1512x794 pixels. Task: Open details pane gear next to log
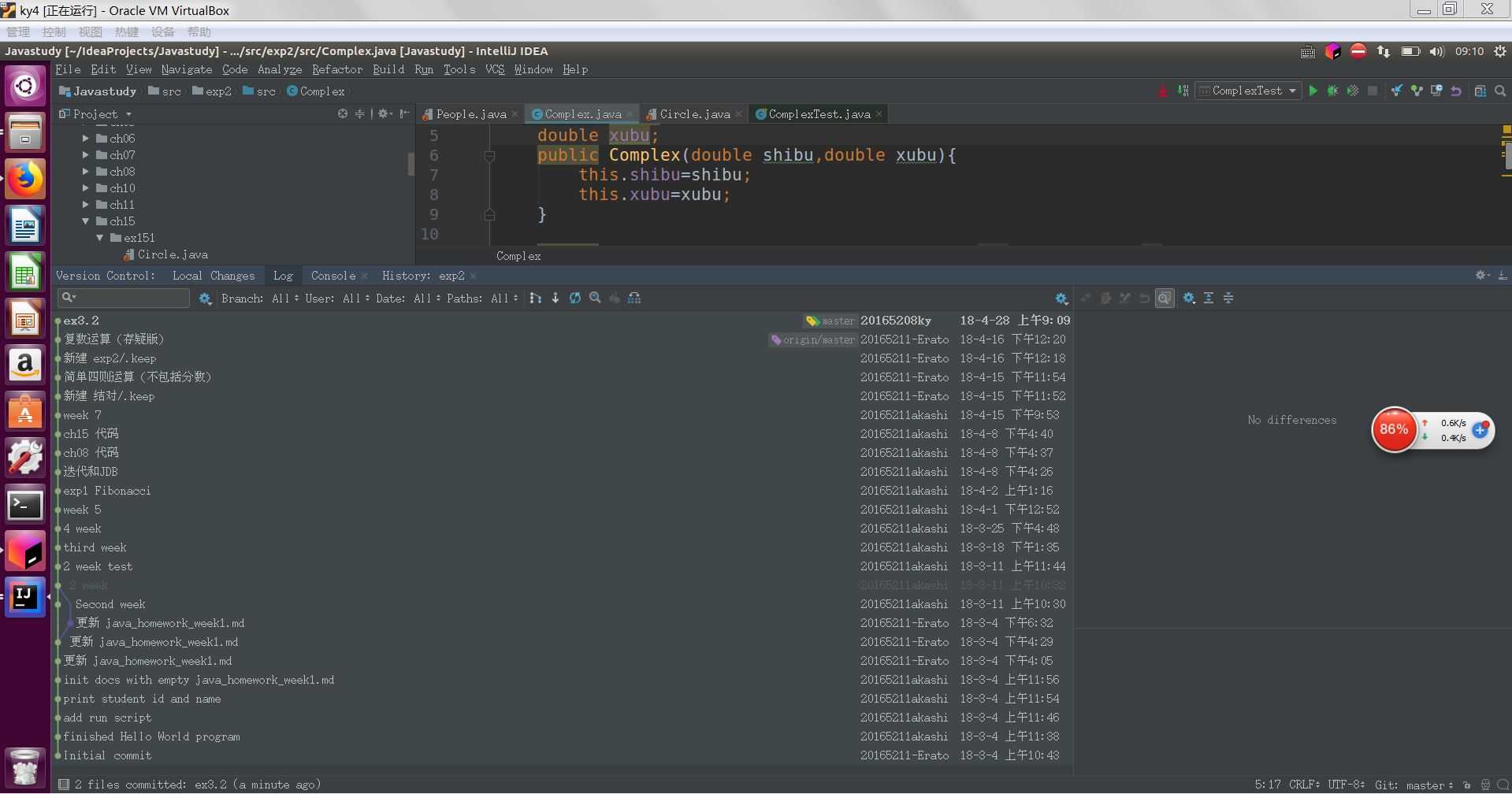(1061, 299)
